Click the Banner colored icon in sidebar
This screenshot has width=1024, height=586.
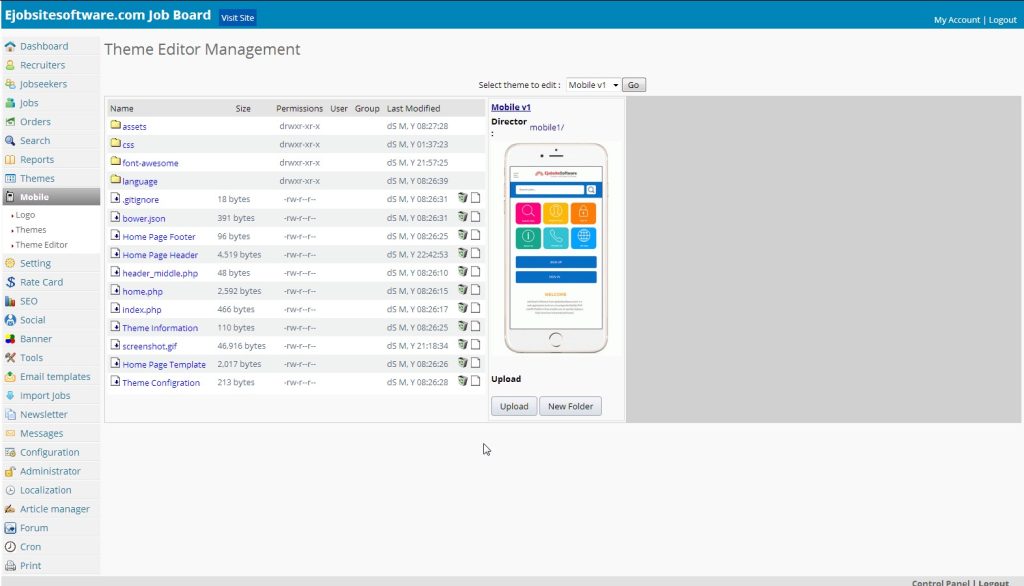tap(10, 339)
